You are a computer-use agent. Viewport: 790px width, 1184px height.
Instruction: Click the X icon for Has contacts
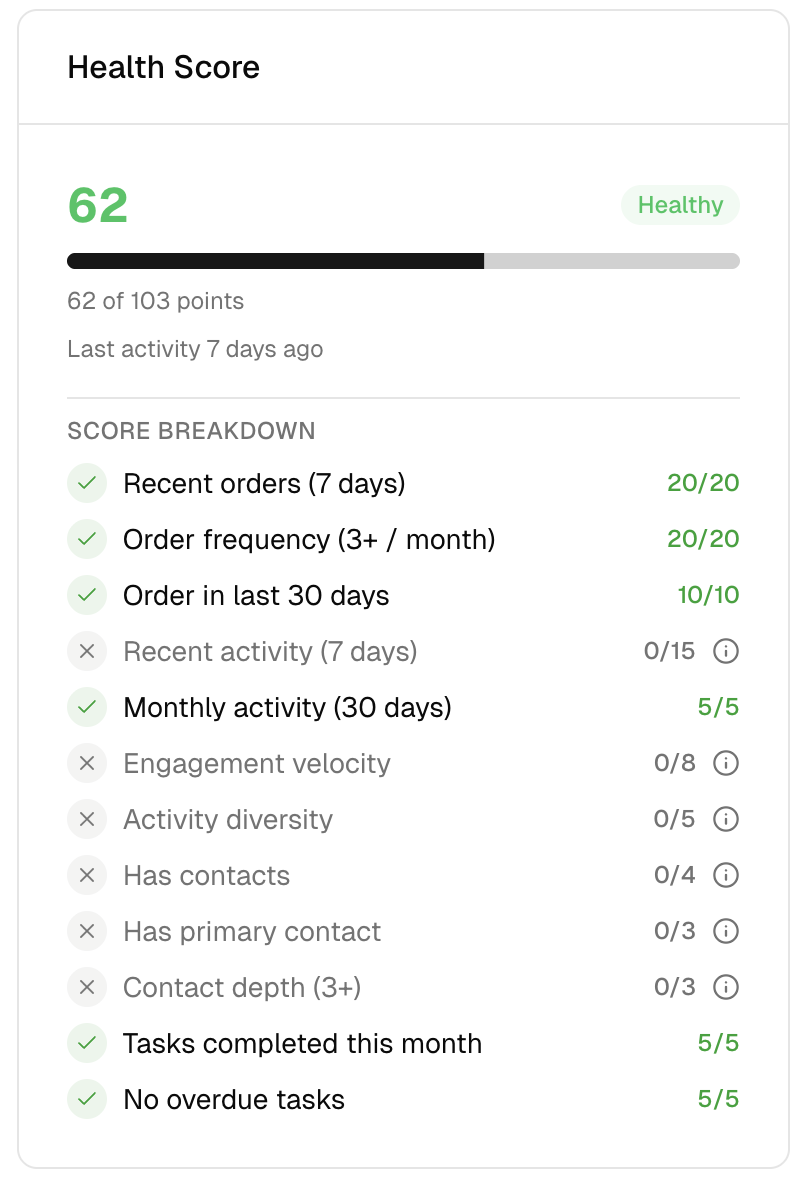(87, 875)
